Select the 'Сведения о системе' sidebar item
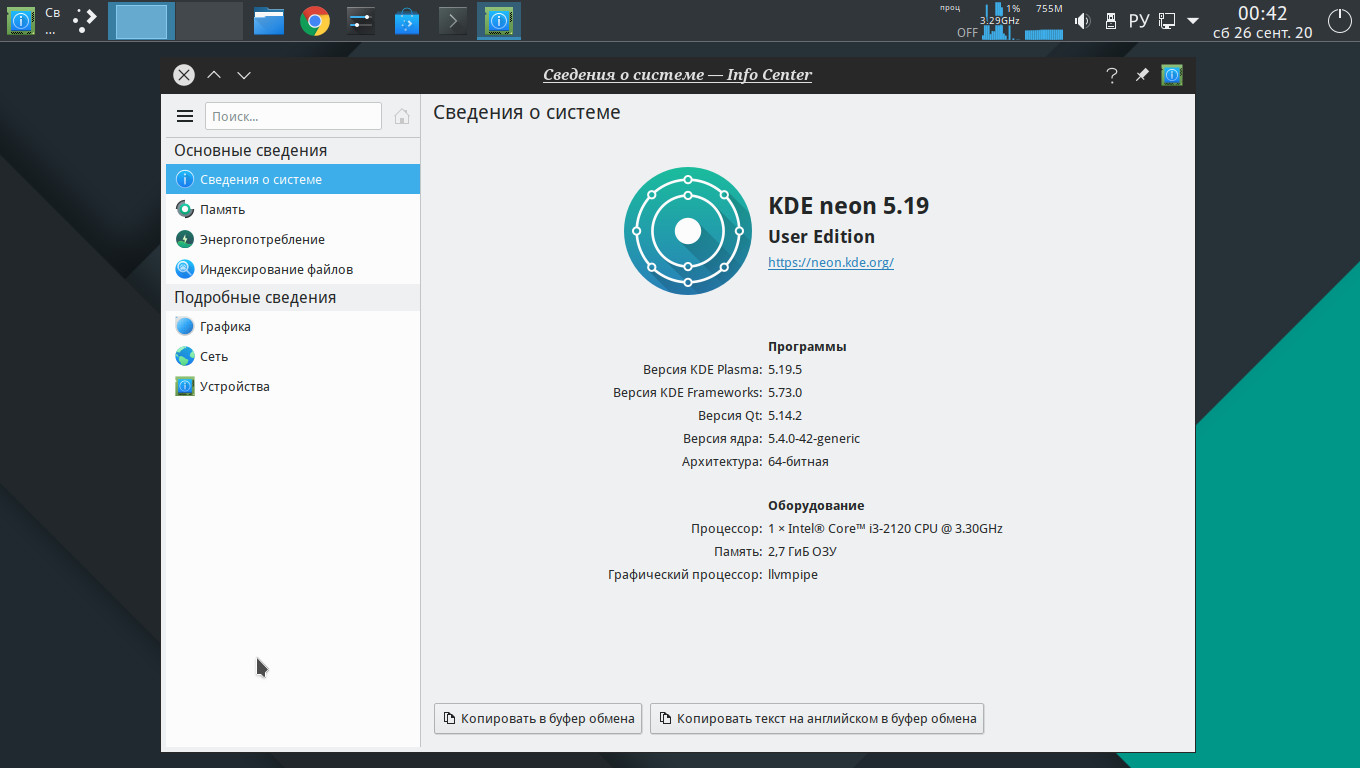 293,179
